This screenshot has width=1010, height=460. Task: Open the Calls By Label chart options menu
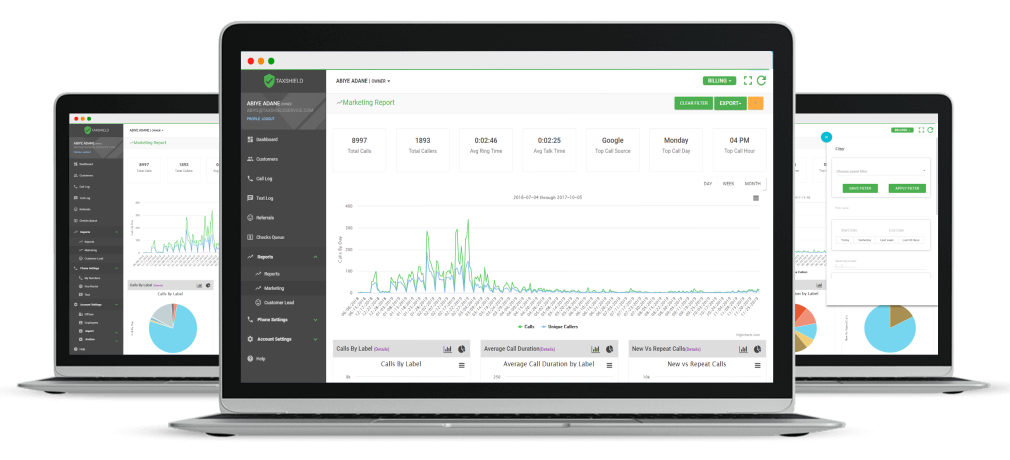pyautogui.click(x=462, y=365)
